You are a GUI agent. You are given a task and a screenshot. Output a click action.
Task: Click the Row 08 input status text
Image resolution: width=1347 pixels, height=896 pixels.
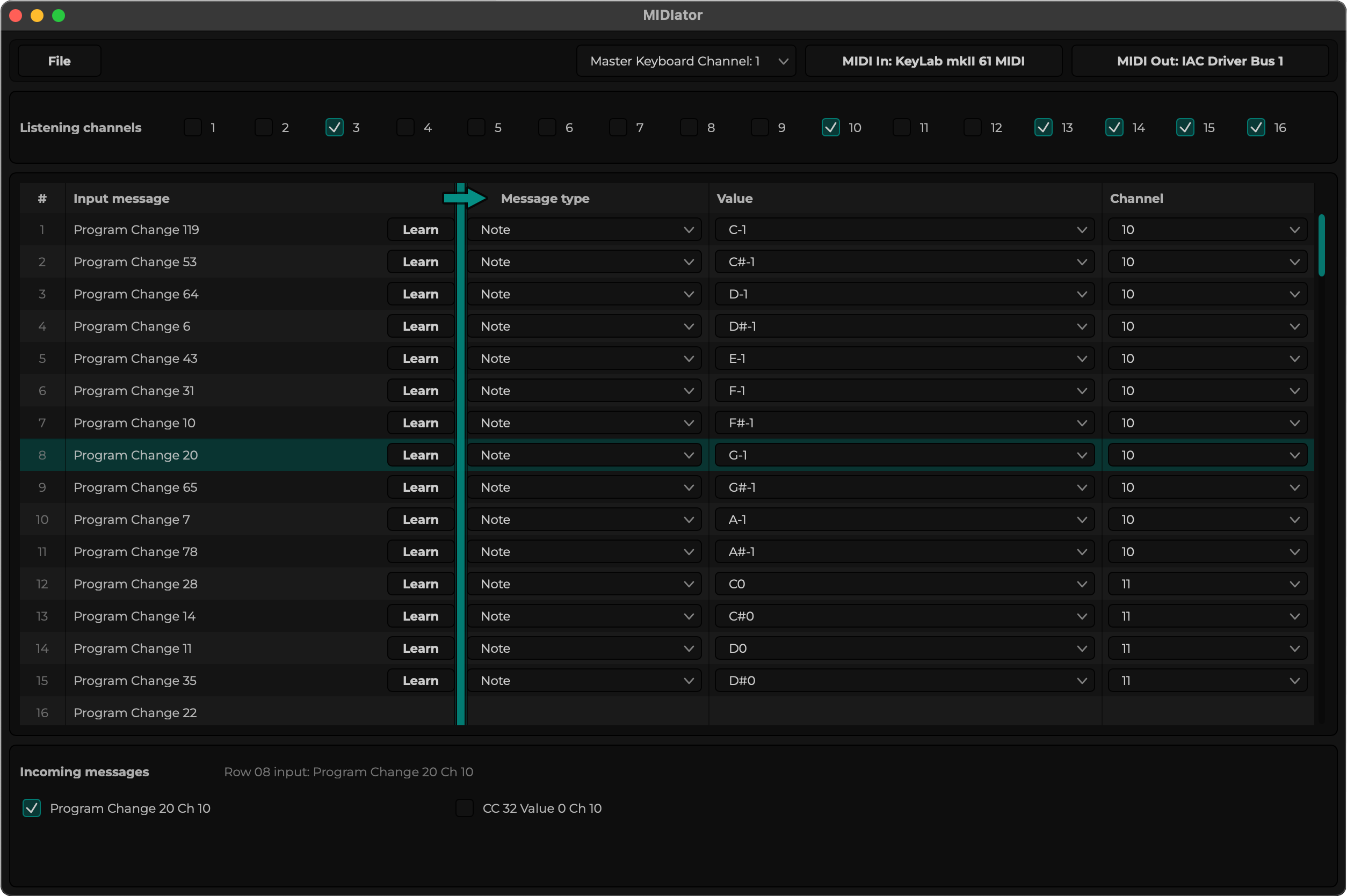(348, 772)
